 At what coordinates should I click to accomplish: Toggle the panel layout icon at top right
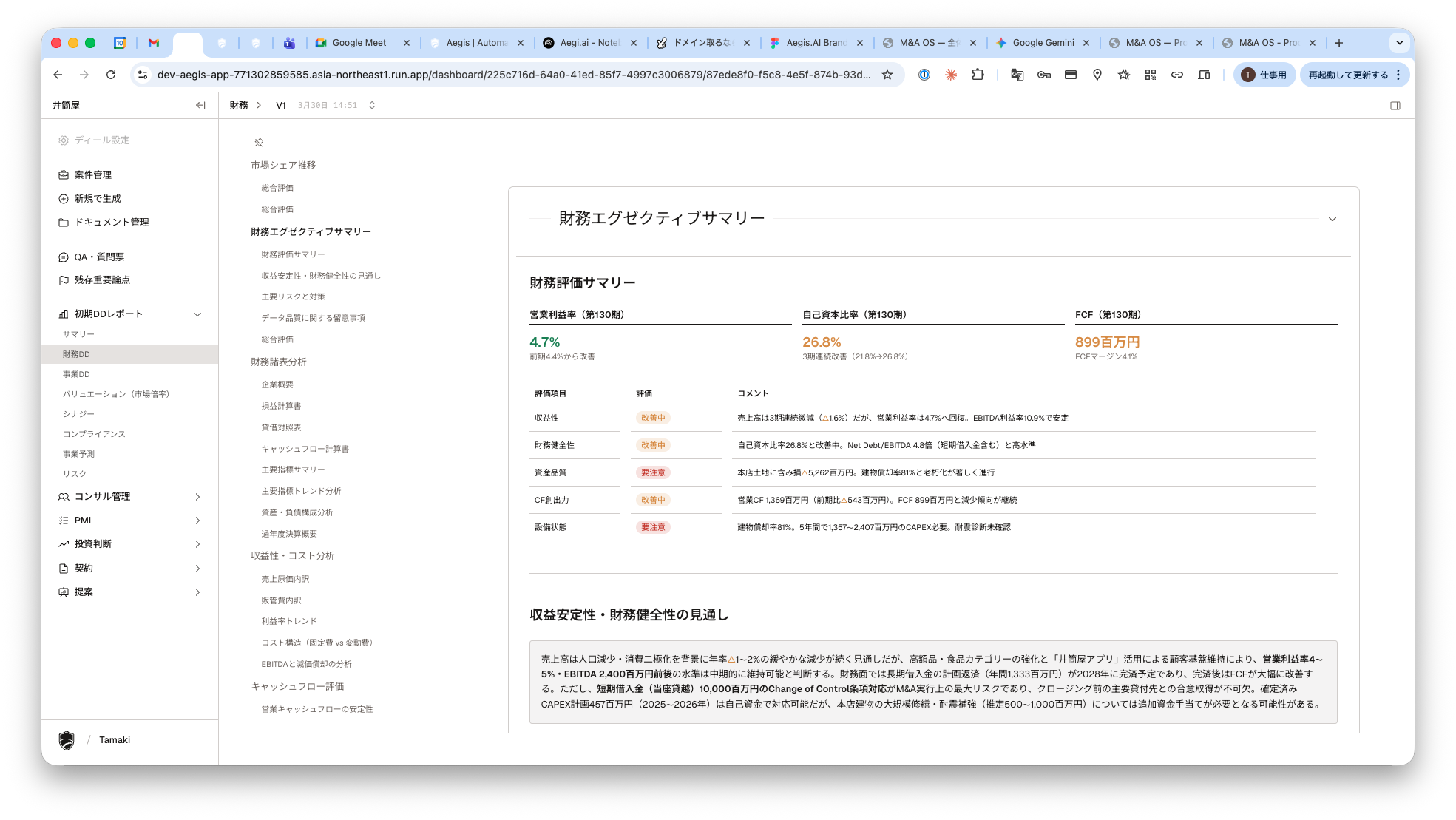click(x=1395, y=105)
